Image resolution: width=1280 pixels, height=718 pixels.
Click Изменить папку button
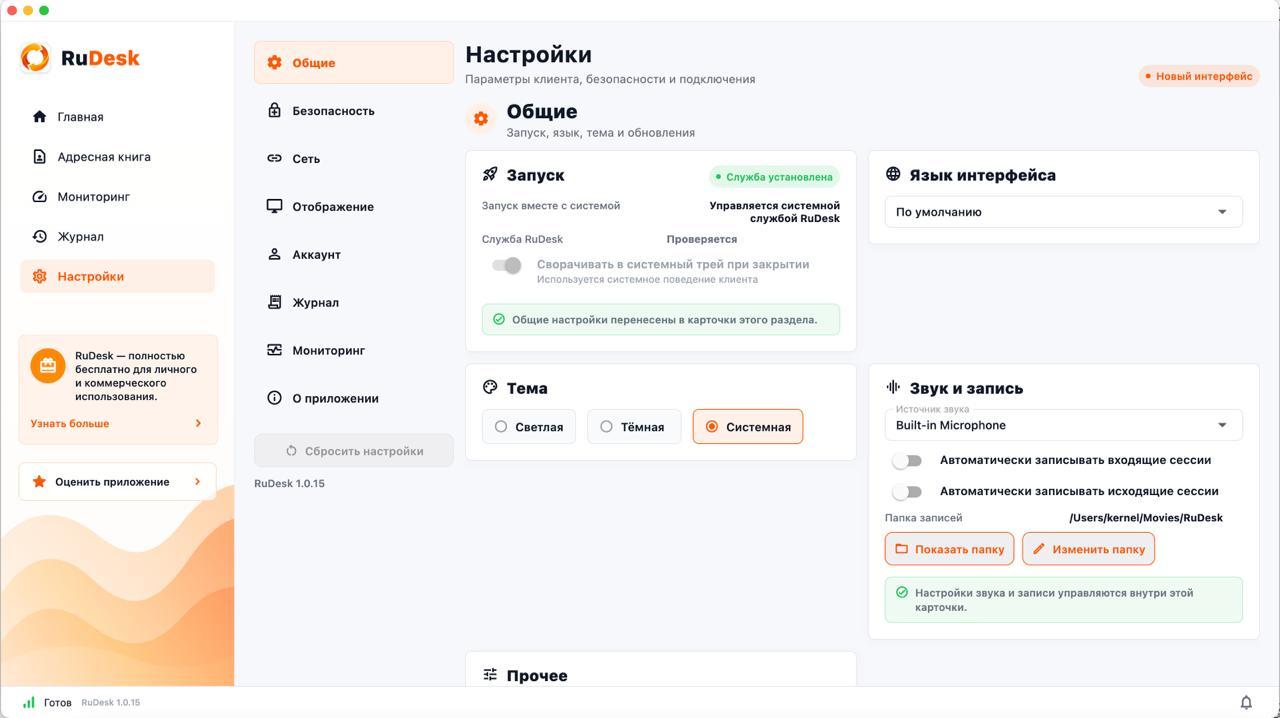tap(1088, 549)
